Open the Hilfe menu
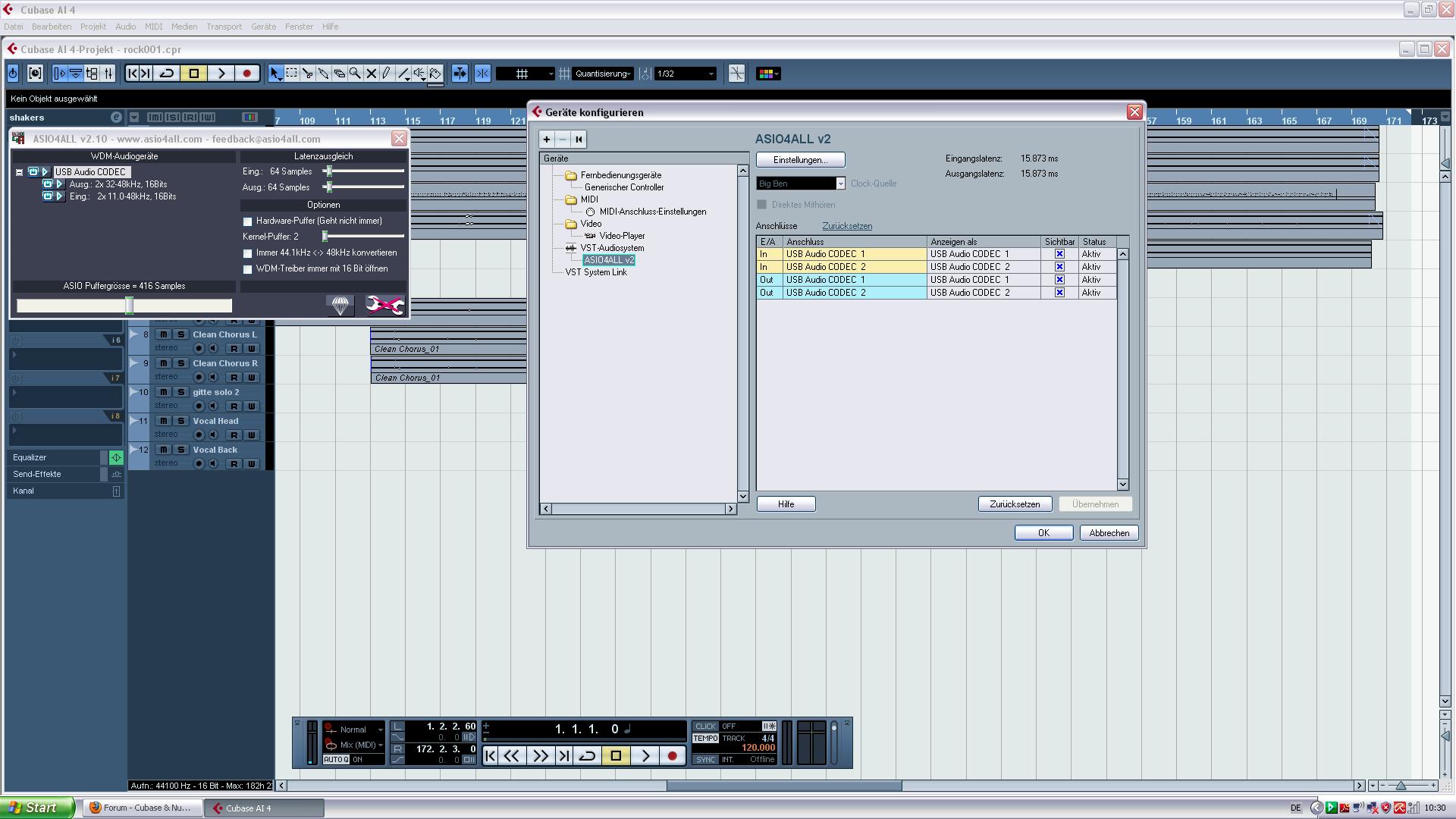 click(x=330, y=27)
